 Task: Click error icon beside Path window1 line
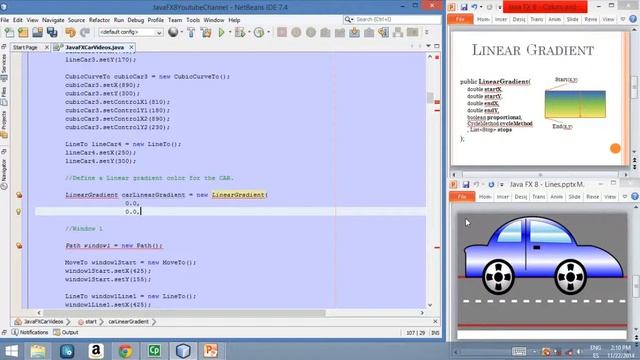click(x=19, y=246)
